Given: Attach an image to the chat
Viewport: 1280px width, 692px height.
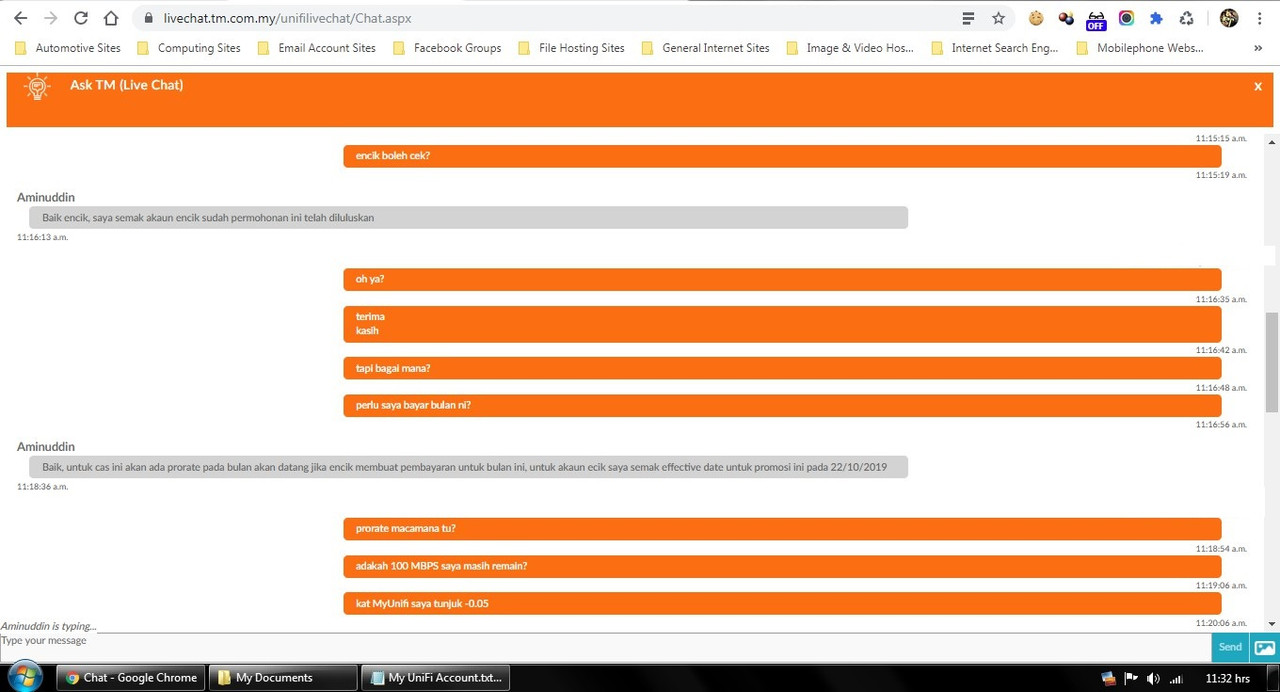Looking at the screenshot, I should click(x=1264, y=647).
